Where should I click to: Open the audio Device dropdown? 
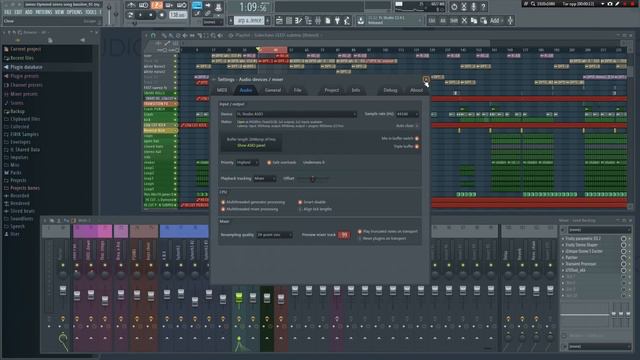coord(296,114)
